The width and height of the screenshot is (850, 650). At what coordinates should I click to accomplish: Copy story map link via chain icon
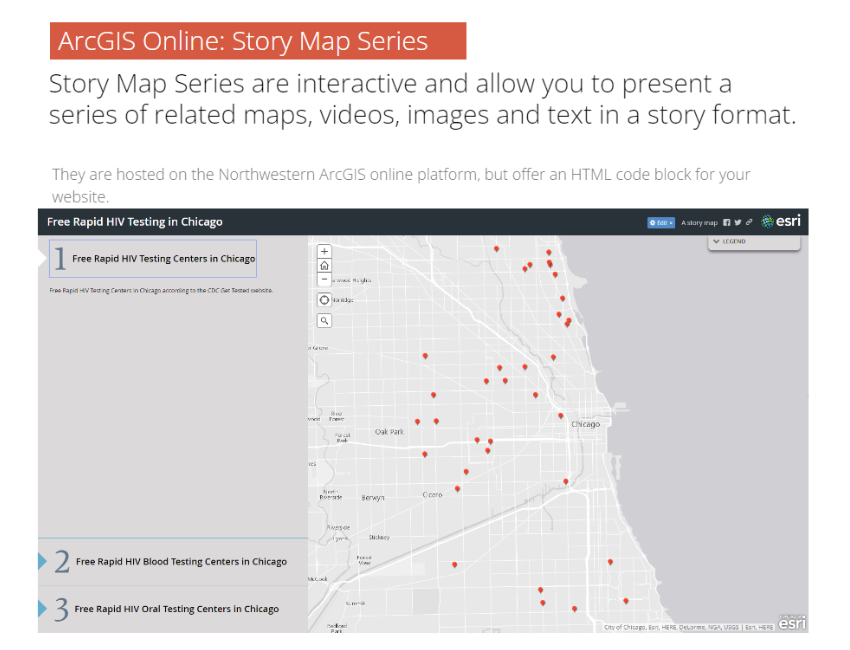749,222
